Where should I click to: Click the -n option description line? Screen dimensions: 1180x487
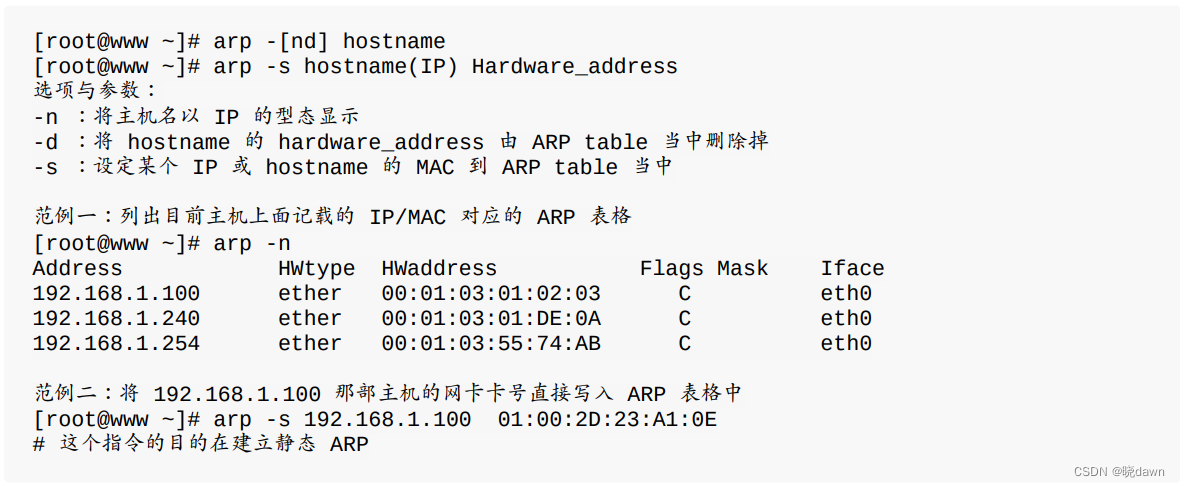tap(196, 117)
